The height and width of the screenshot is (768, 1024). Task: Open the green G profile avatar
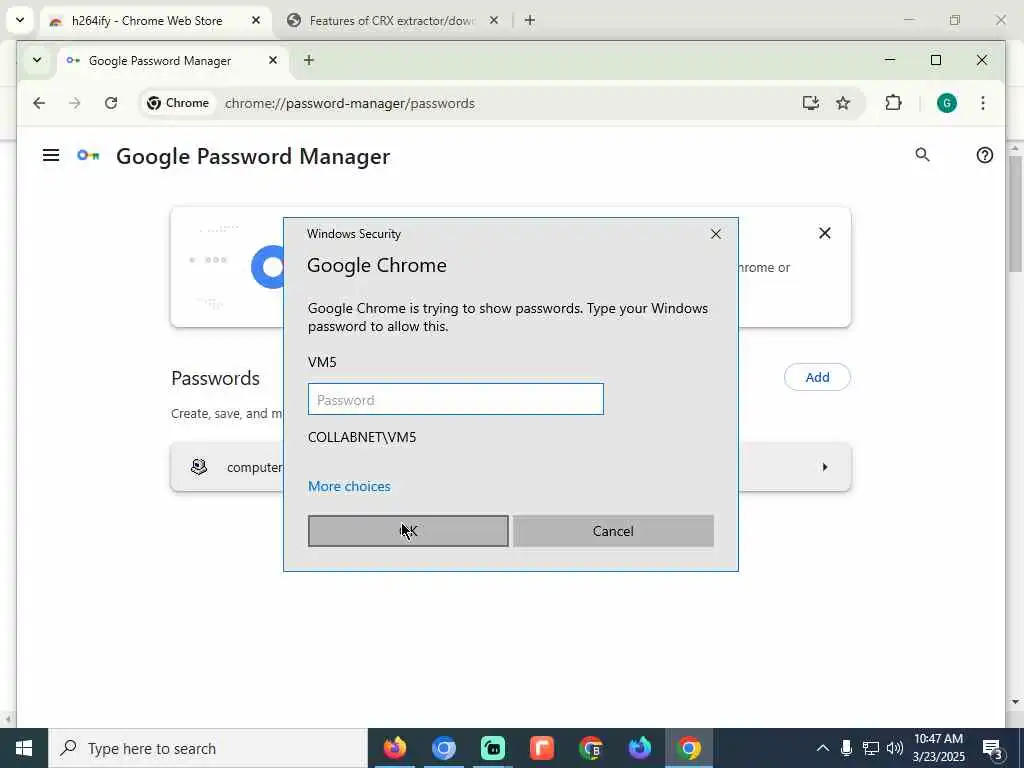tap(946, 103)
